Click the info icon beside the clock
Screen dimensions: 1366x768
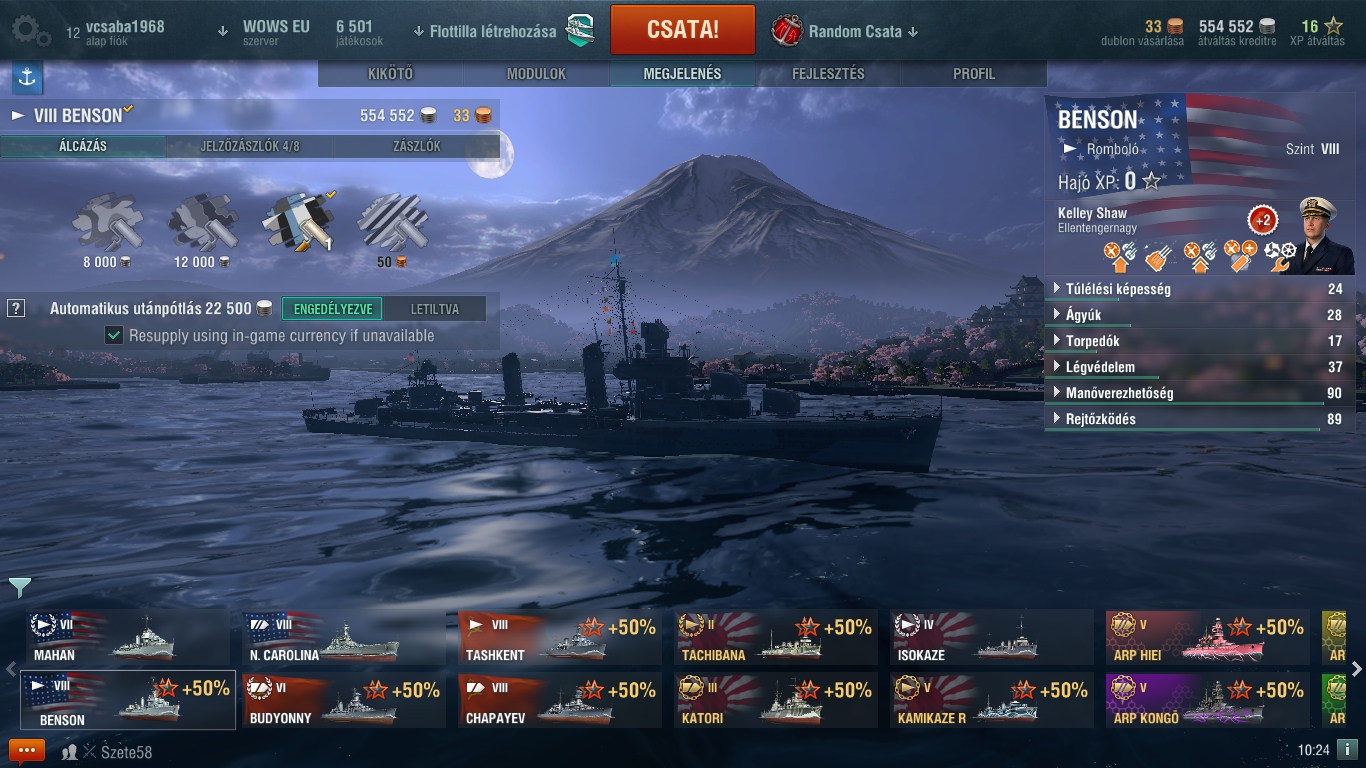coord(1347,749)
